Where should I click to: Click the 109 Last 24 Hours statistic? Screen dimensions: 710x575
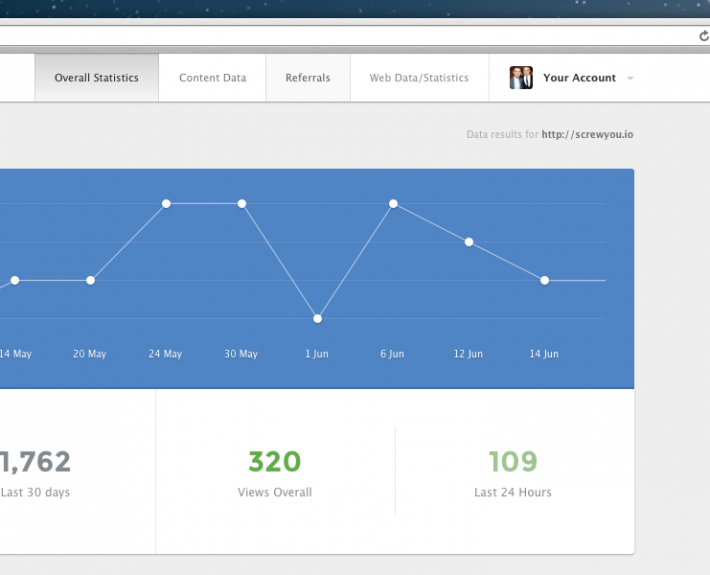coord(513,462)
